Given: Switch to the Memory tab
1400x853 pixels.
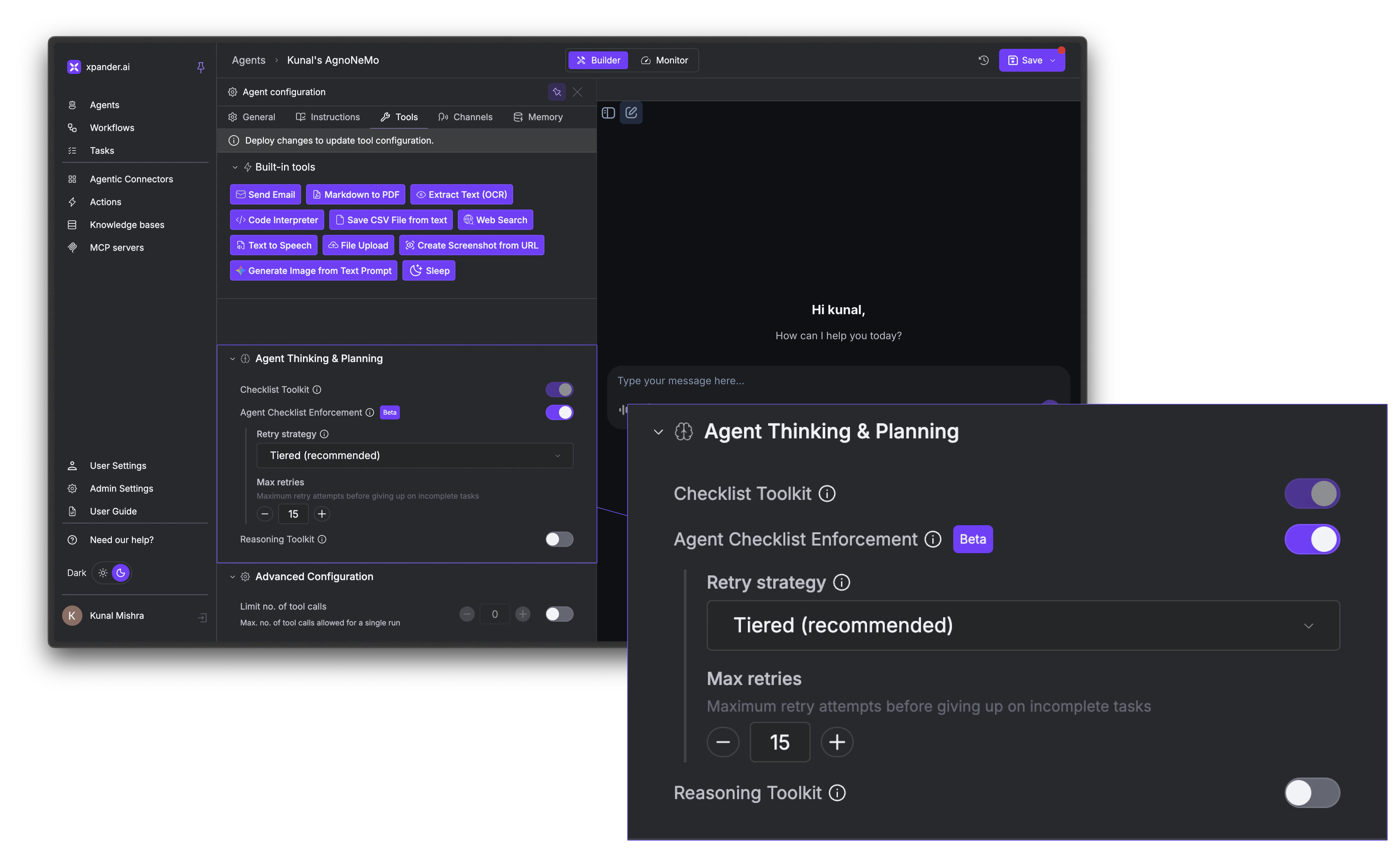Looking at the screenshot, I should (x=537, y=117).
